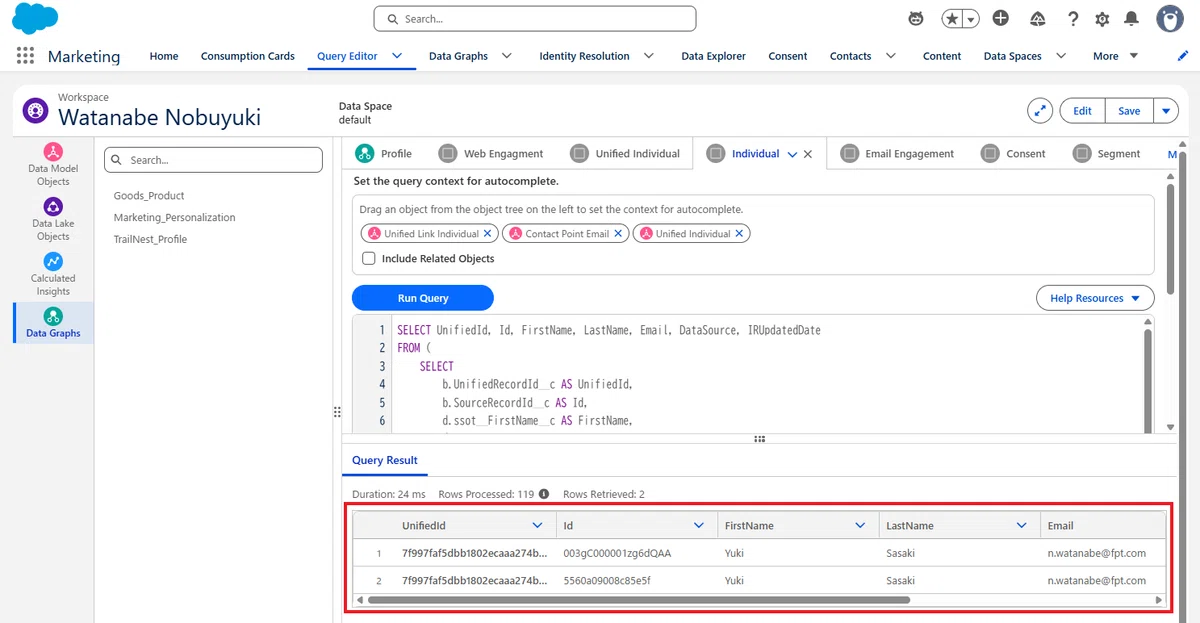Viewport: 1200px width, 623px height.
Task: Click the results horizontal scrollbar
Action: click(639, 600)
